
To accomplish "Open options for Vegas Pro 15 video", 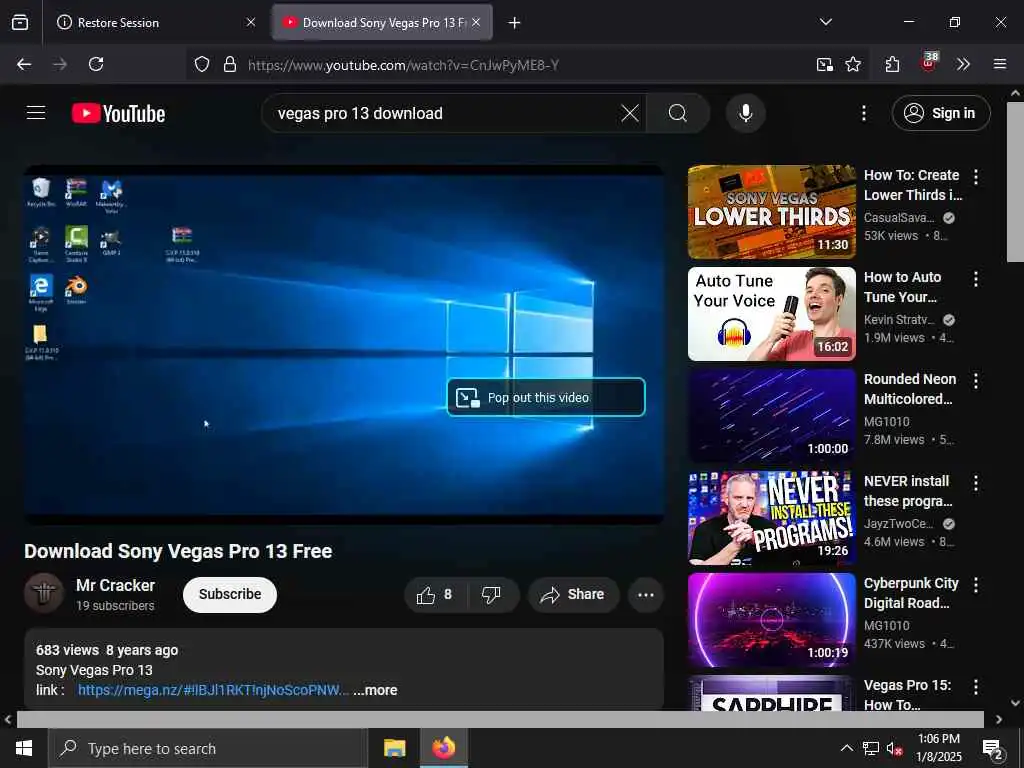I will [x=976, y=686].
